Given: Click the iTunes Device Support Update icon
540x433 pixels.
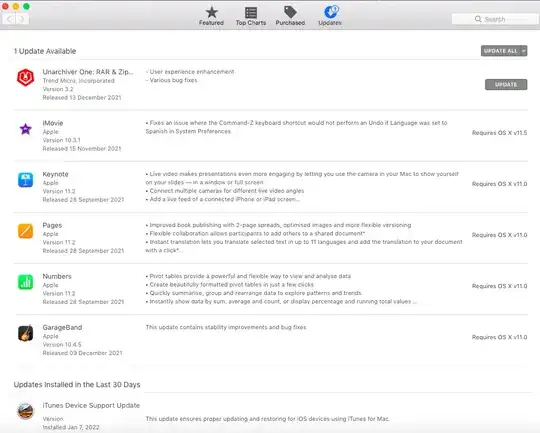Looking at the screenshot, I should pyautogui.click(x=25, y=411).
